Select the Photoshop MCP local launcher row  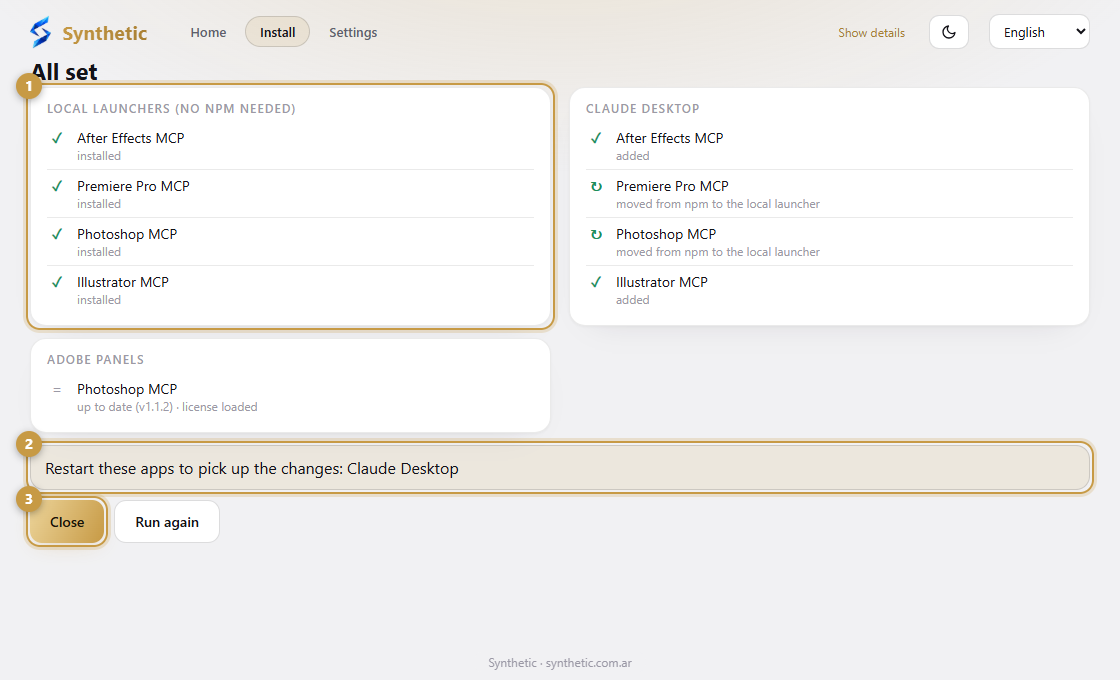coord(291,241)
